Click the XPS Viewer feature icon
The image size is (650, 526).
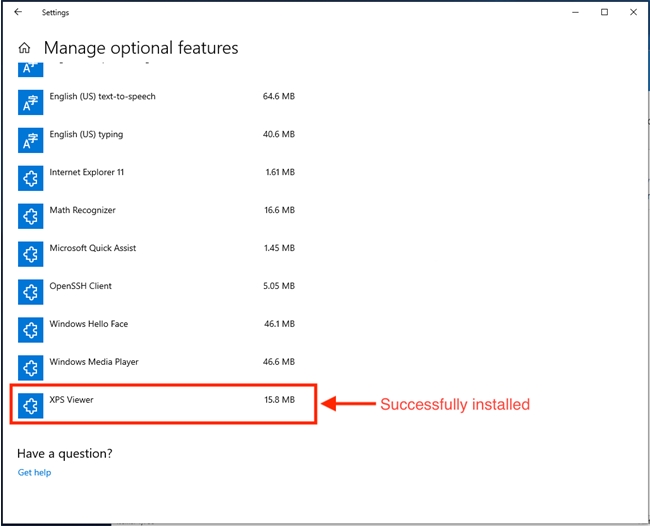(x=30, y=406)
